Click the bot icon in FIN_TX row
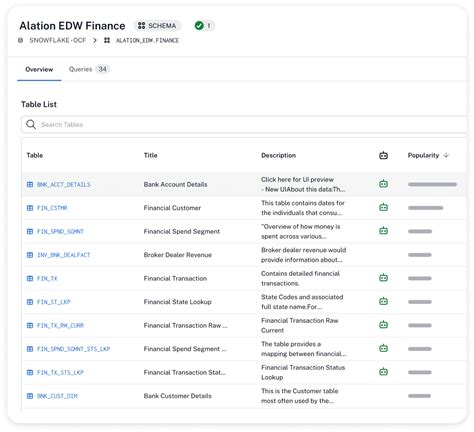 point(383,278)
